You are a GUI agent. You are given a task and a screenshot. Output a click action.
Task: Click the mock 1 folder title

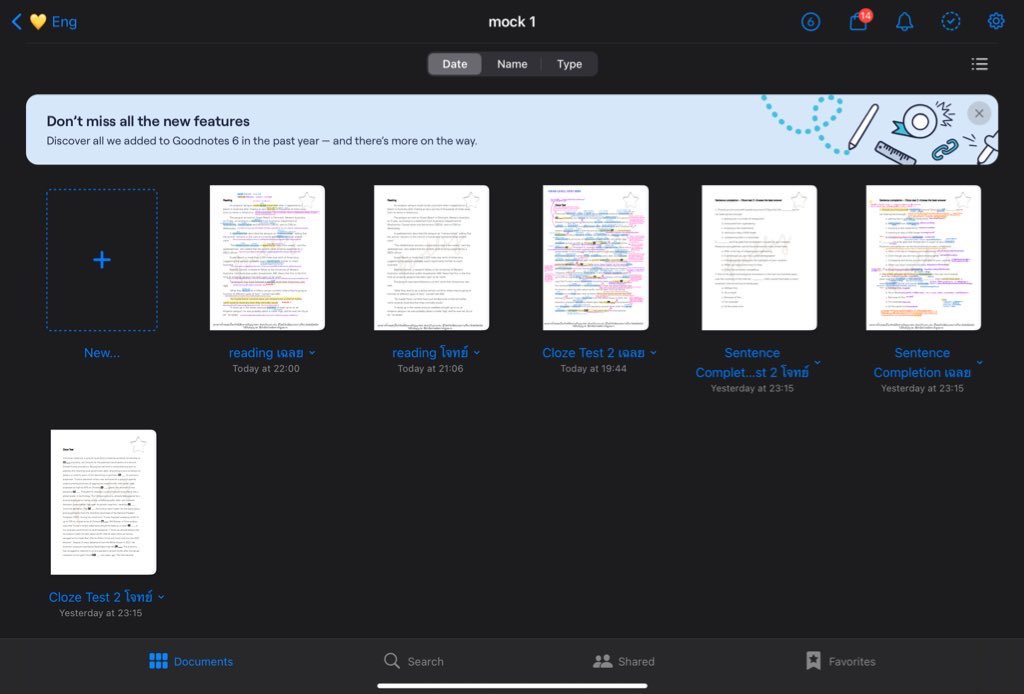(512, 22)
